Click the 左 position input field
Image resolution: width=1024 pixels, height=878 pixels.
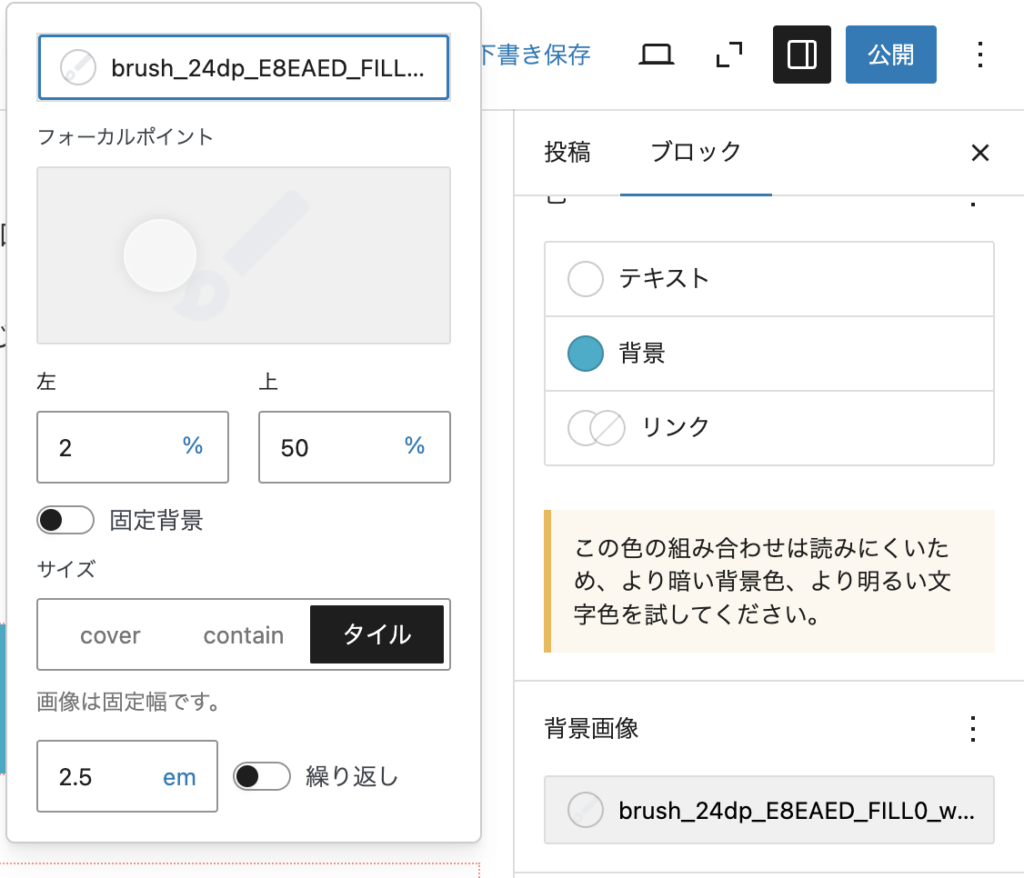[133, 447]
